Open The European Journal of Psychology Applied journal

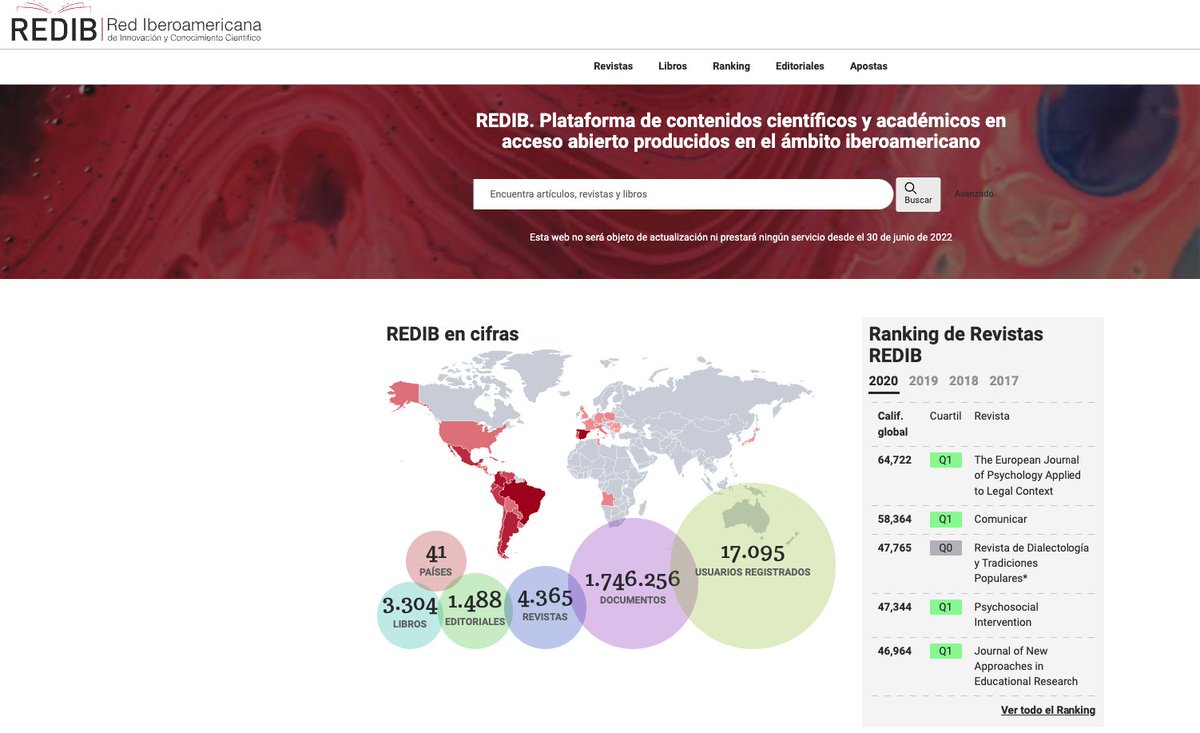(x=1027, y=475)
